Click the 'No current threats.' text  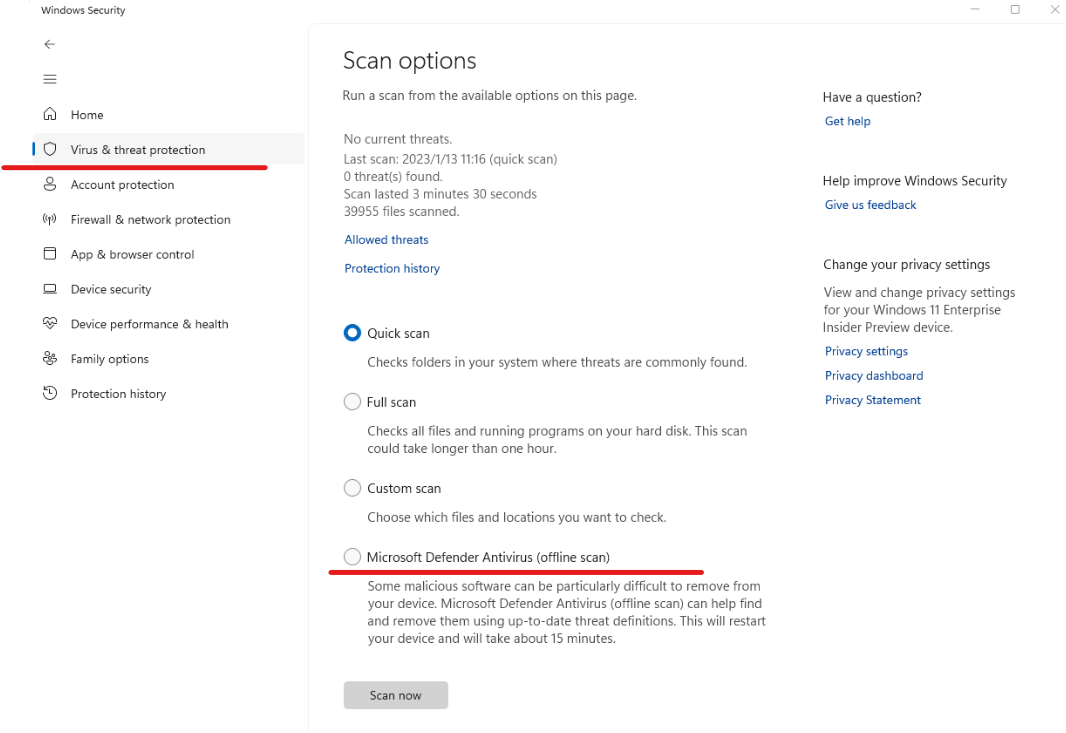tap(398, 139)
